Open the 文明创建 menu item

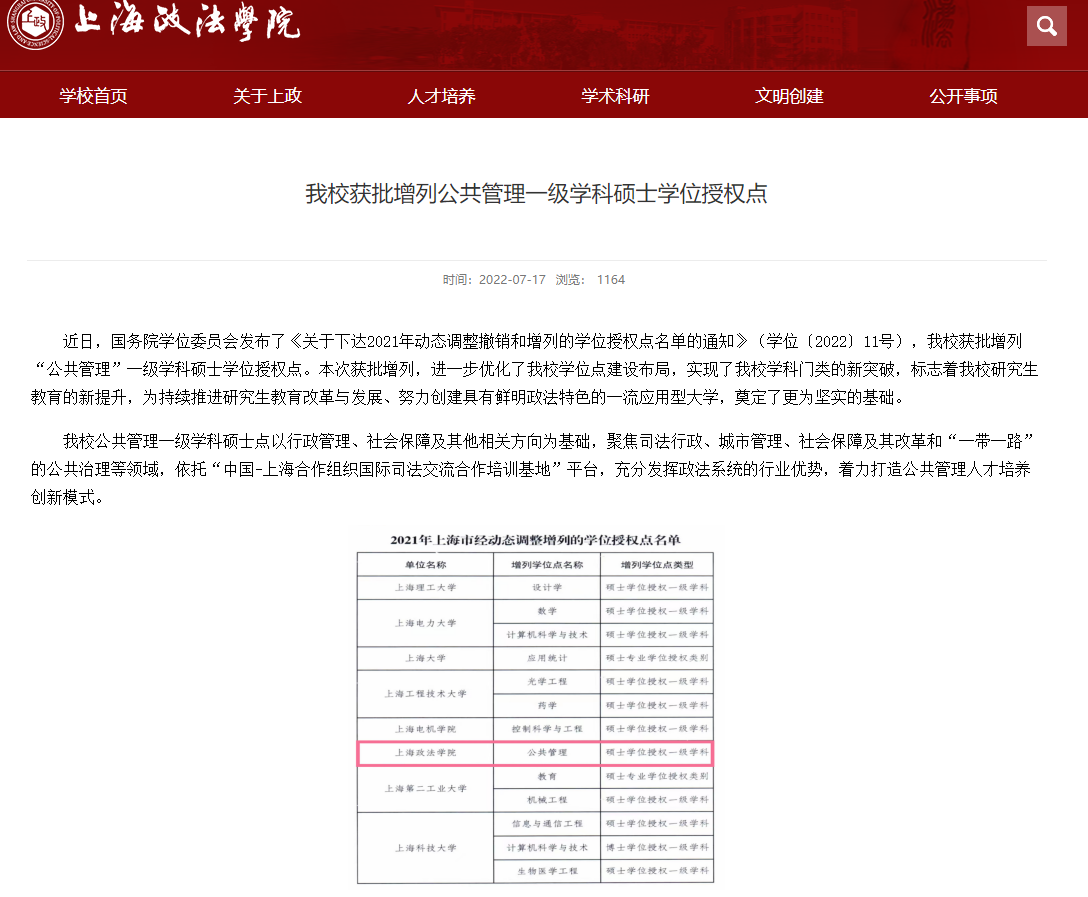click(790, 96)
